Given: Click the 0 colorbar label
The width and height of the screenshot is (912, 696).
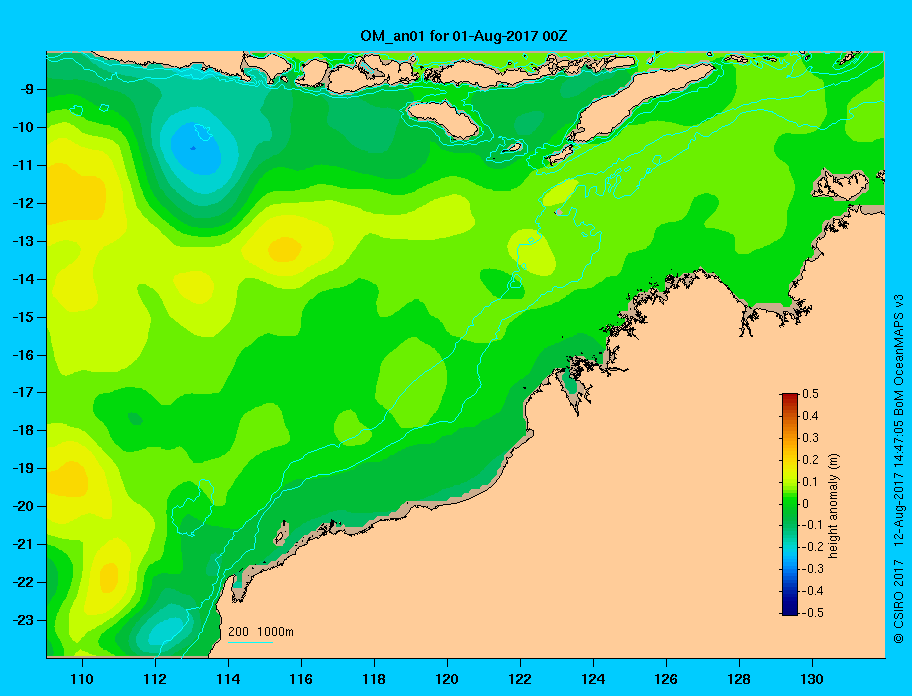Looking at the screenshot, I should click(x=806, y=504).
